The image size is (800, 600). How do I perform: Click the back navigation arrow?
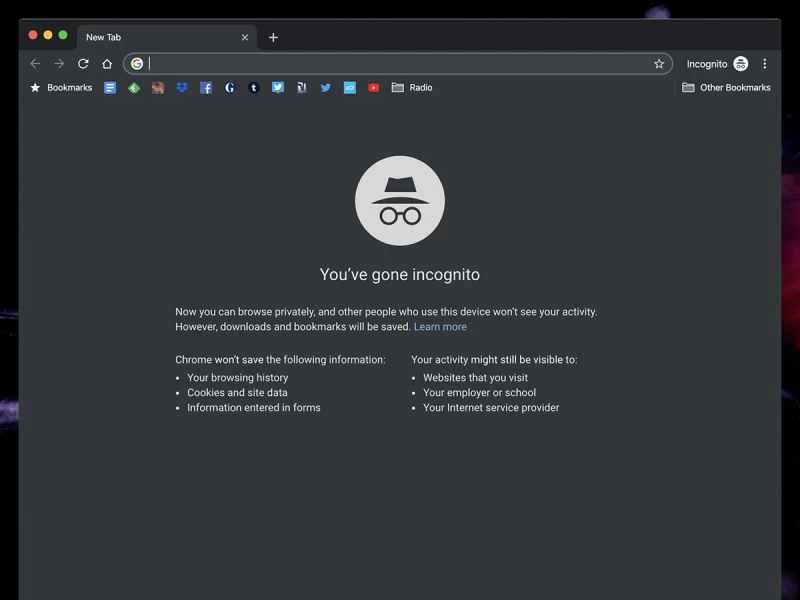pyautogui.click(x=35, y=63)
